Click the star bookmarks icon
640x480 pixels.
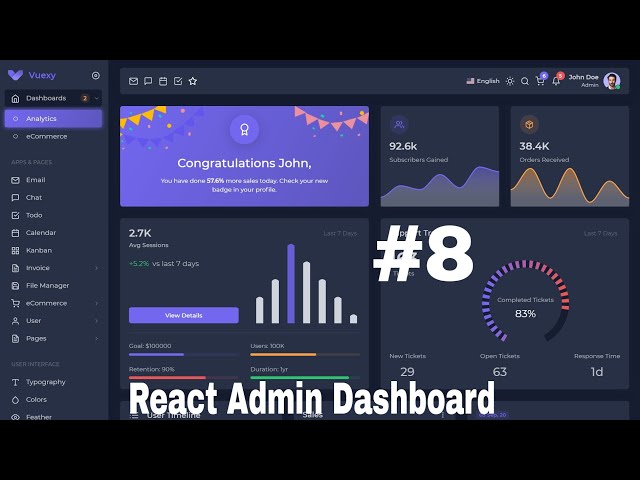click(x=193, y=81)
